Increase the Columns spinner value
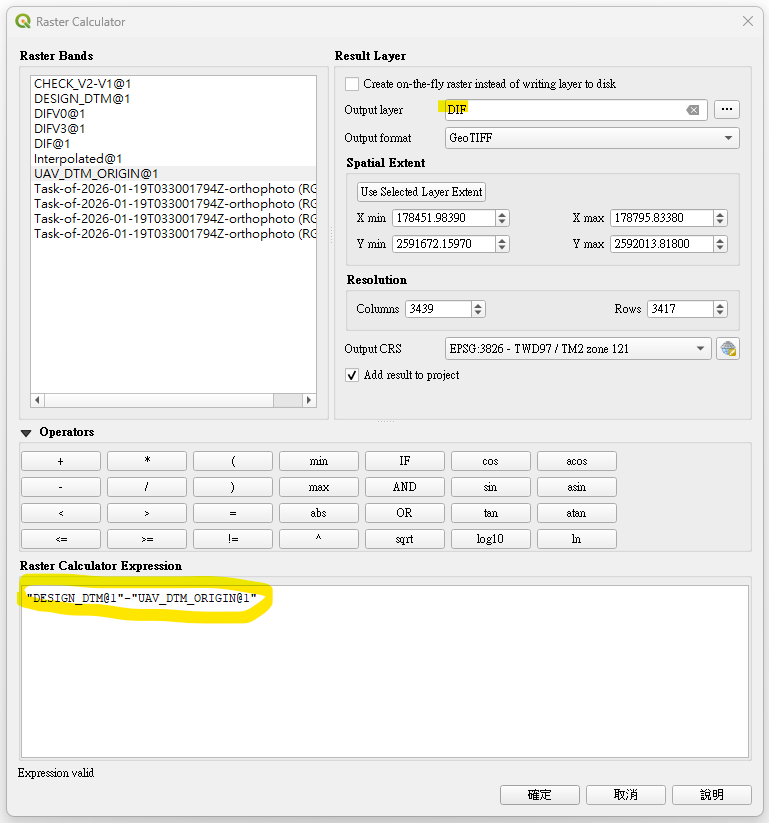 click(x=478, y=305)
